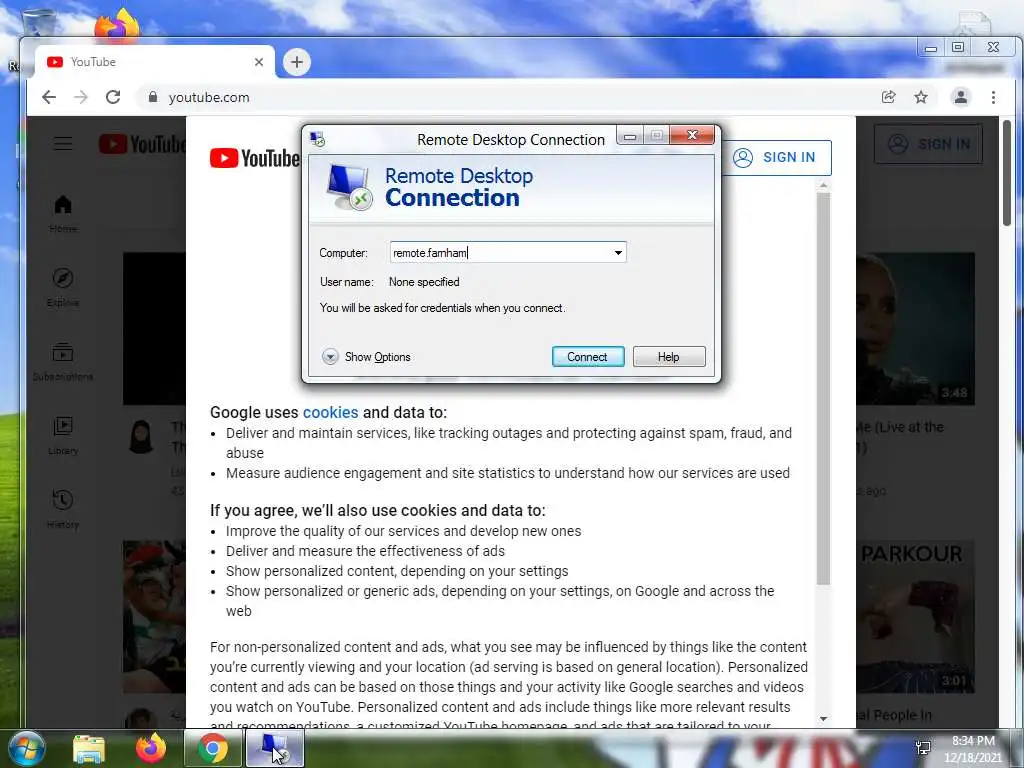Follow the cookies link
The height and width of the screenshot is (768, 1024).
coord(330,412)
